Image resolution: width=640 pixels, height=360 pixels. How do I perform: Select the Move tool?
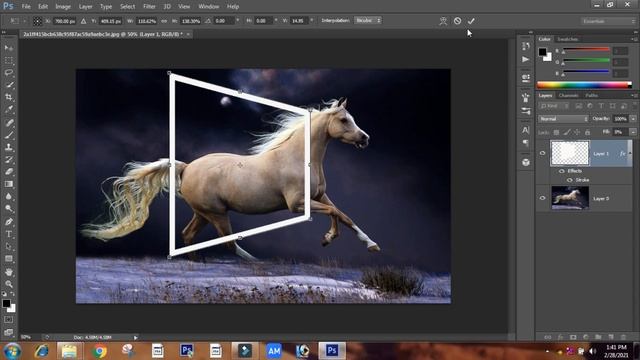coord(9,48)
